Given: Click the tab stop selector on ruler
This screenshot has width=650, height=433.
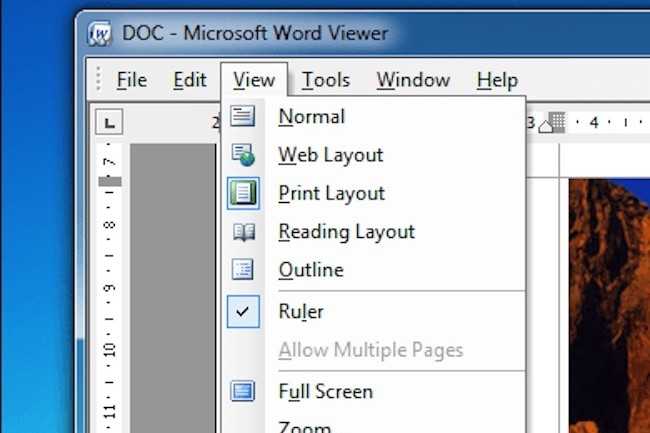Looking at the screenshot, I should [x=109, y=122].
